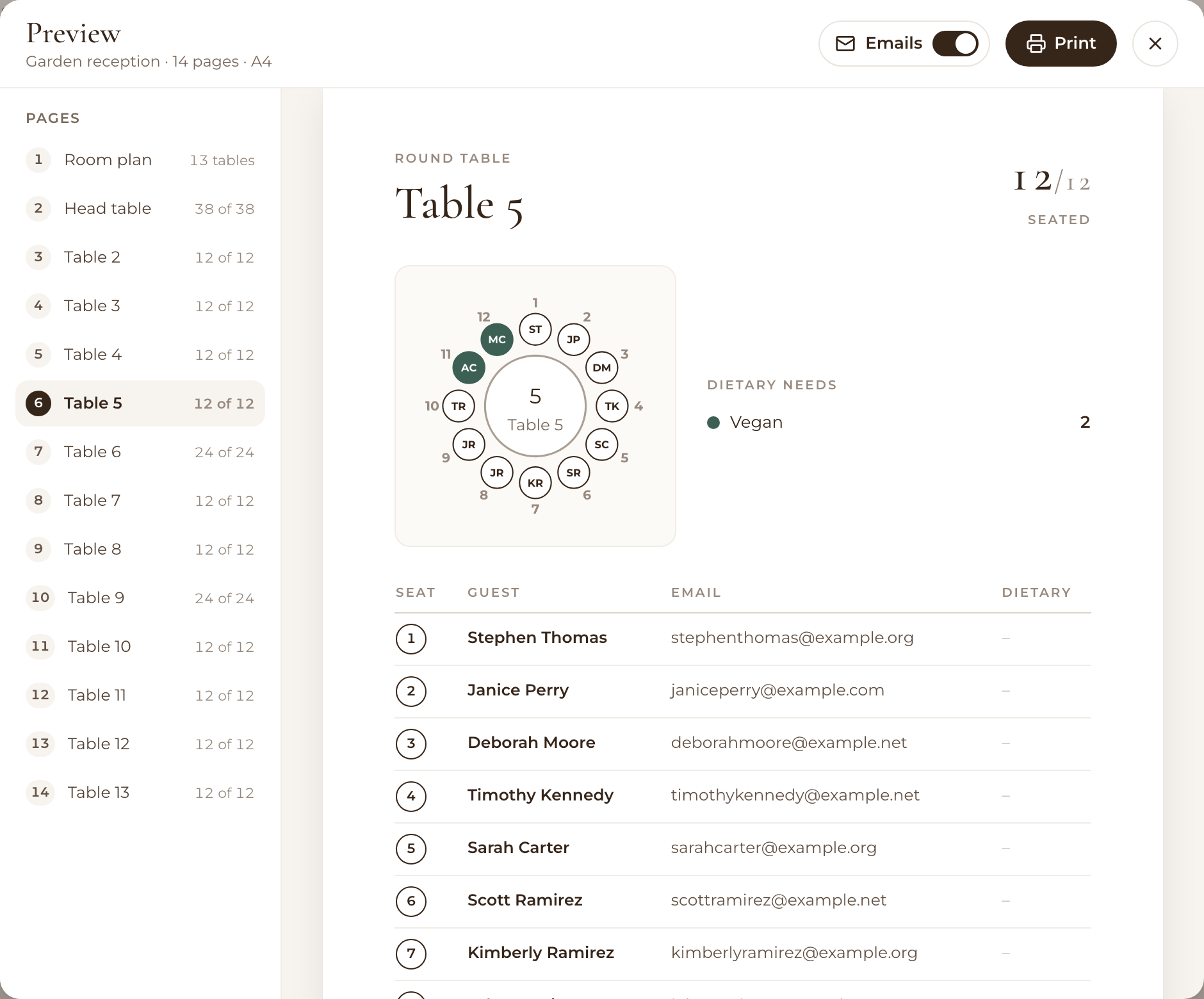The width and height of the screenshot is (1204, 999).
Task: Click the DM seat circle
Action: (x=602, y=368)
